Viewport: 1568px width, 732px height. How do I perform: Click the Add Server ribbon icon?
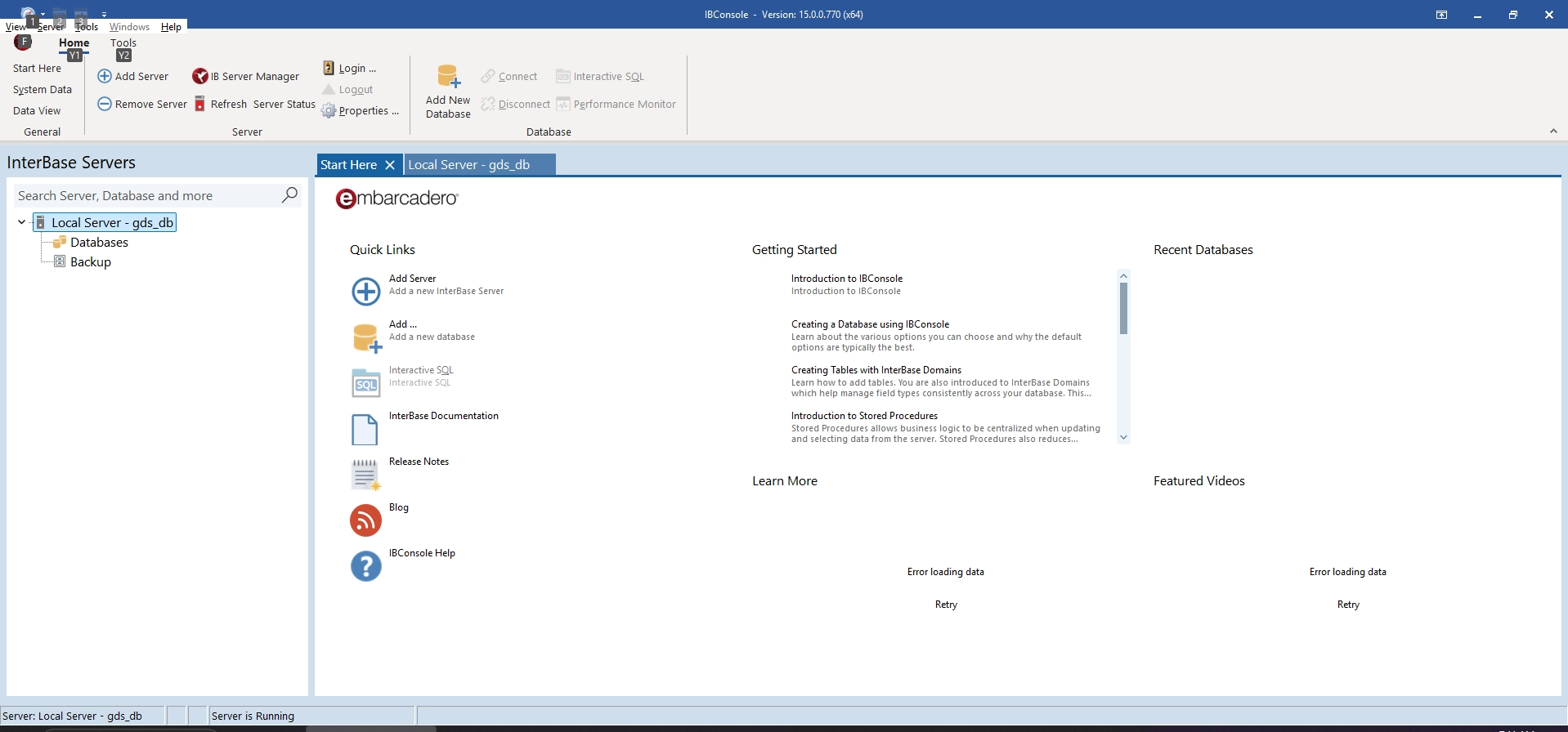[105, 76]
